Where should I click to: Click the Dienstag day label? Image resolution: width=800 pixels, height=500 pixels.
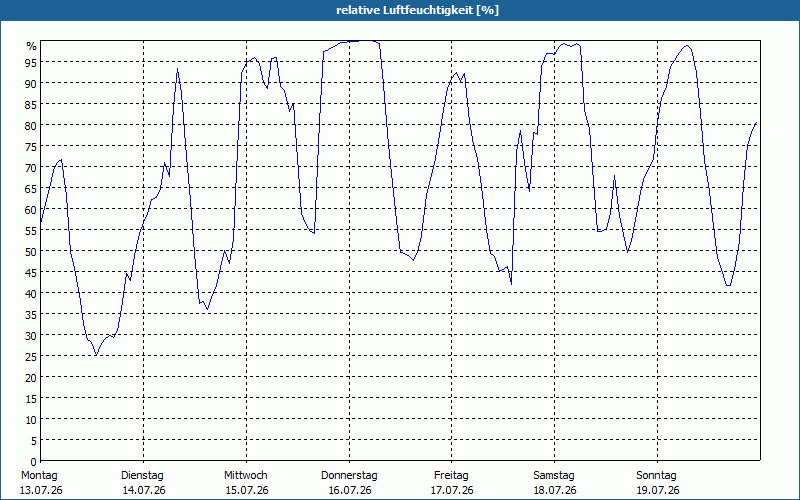tap(142, 475)
